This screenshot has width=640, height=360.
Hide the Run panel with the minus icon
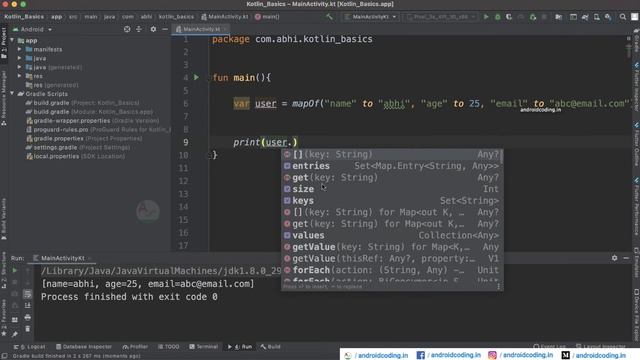(x=626, y=258)
